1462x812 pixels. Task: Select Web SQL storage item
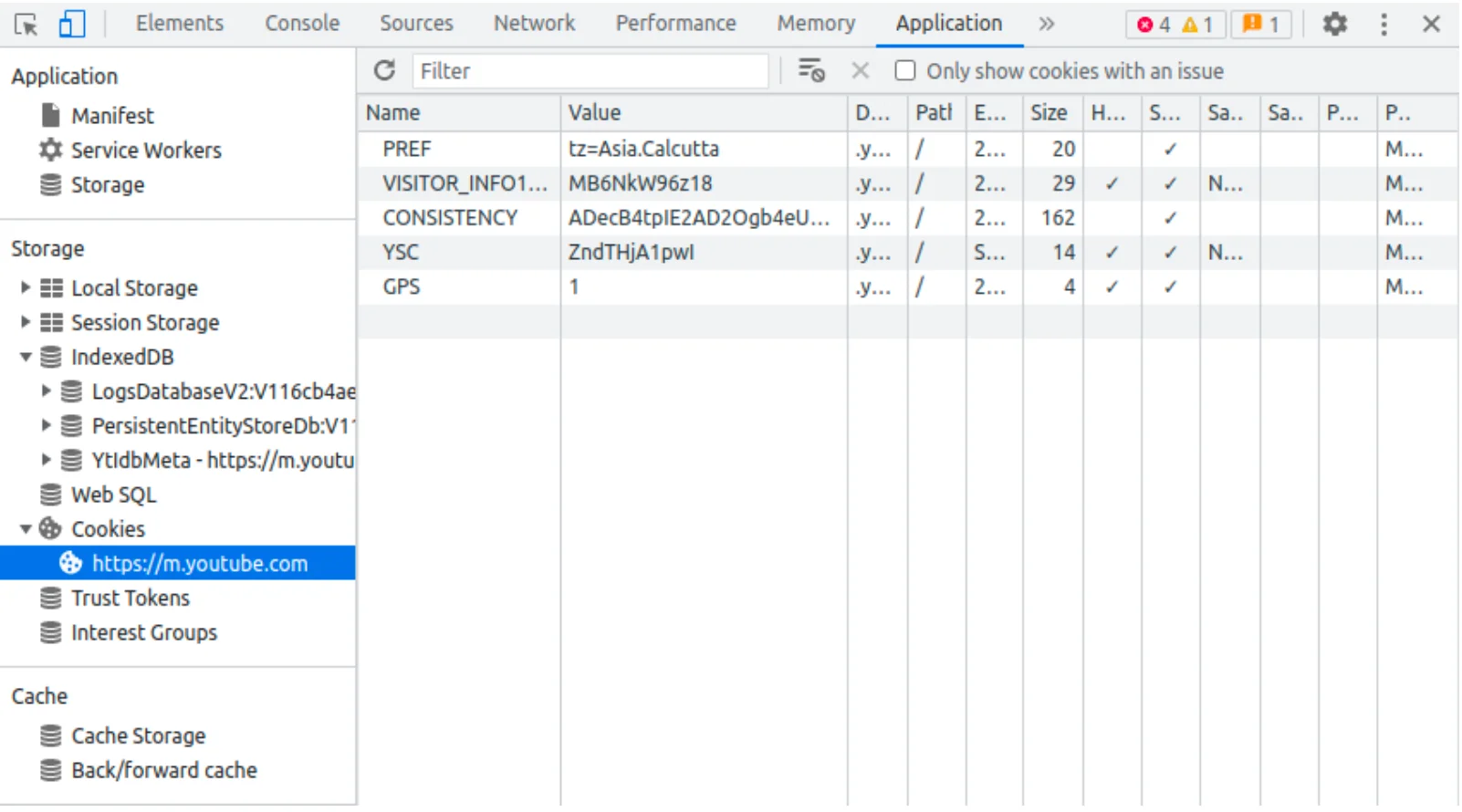[x=113, y=495]
